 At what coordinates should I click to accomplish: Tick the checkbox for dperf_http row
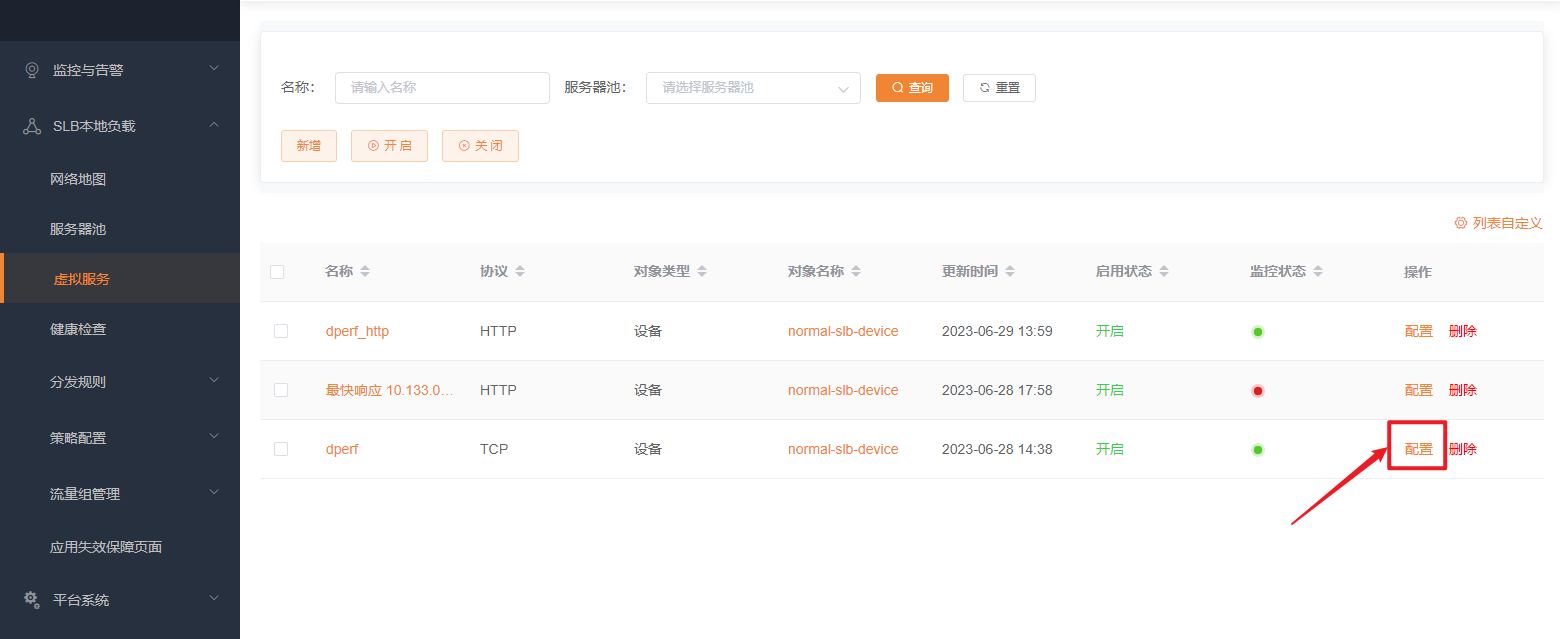click(281, 331)
